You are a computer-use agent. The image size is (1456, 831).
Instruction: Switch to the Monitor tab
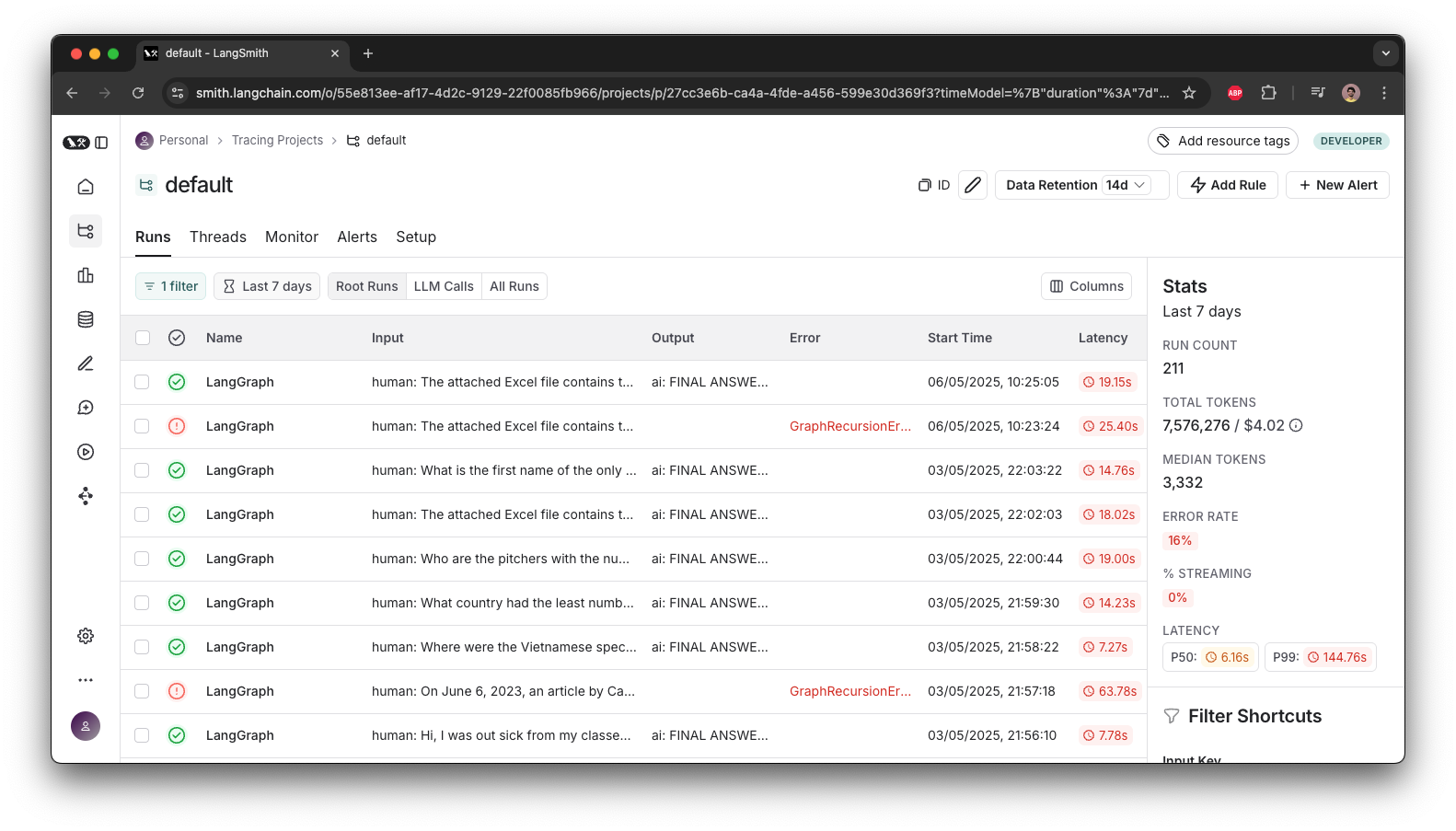click(292, 237)
